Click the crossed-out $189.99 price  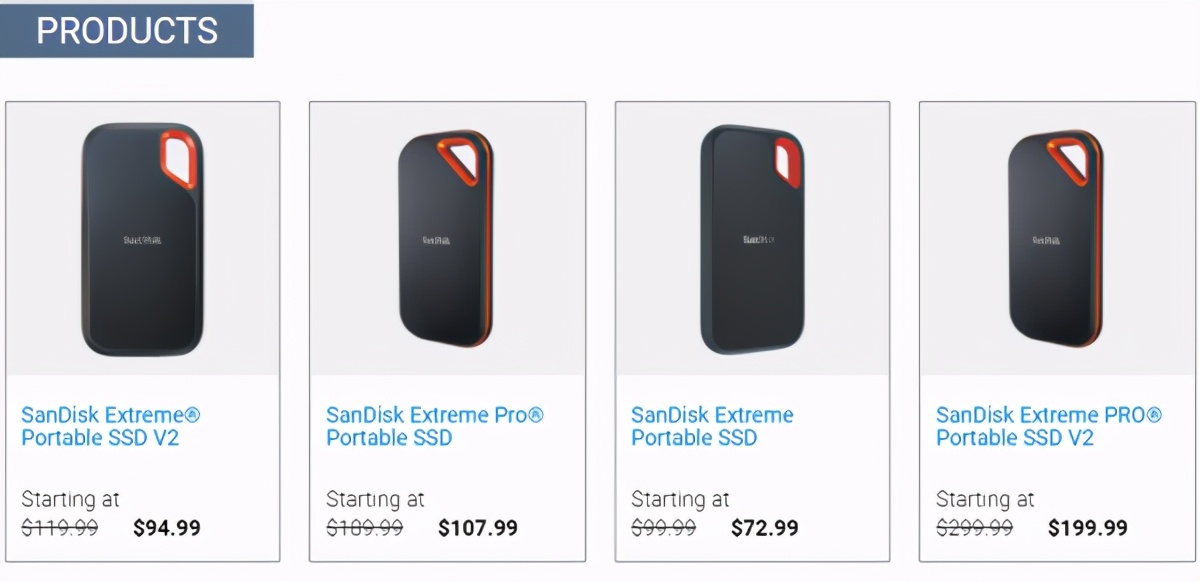tap(365, 528)
